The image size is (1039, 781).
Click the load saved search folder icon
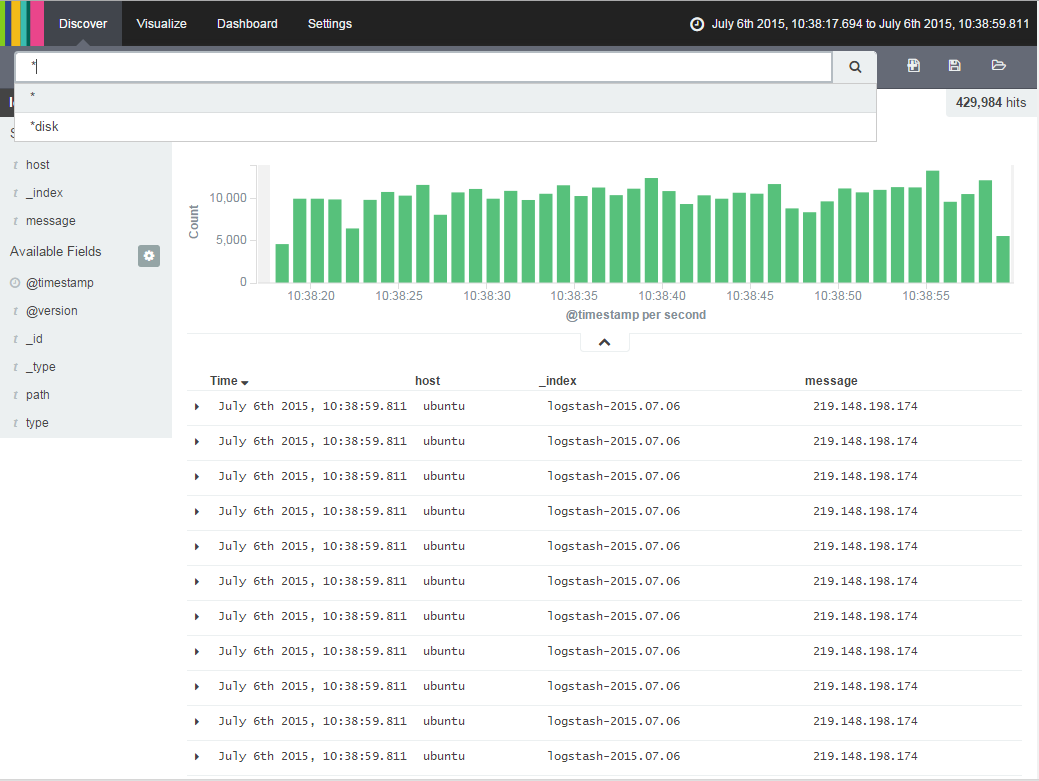coord(998,66)
